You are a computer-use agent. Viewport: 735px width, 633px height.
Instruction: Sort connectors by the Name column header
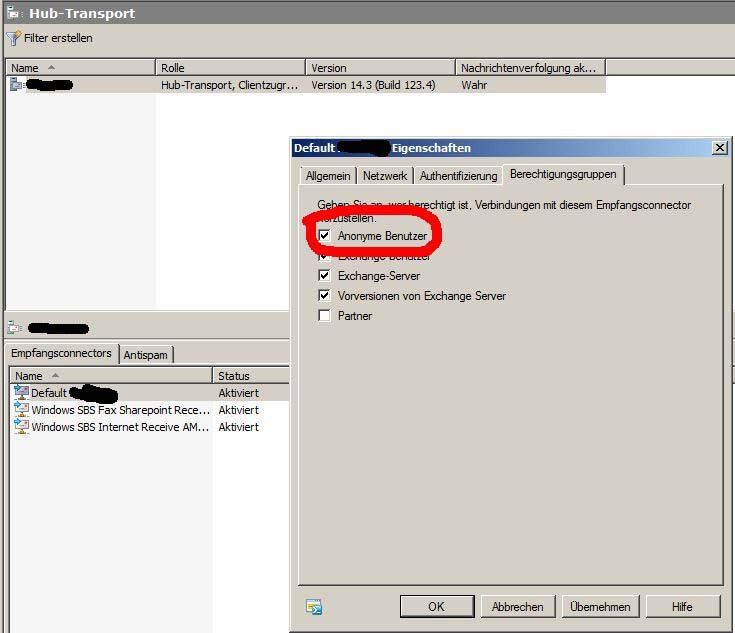[x=112, y=376]
